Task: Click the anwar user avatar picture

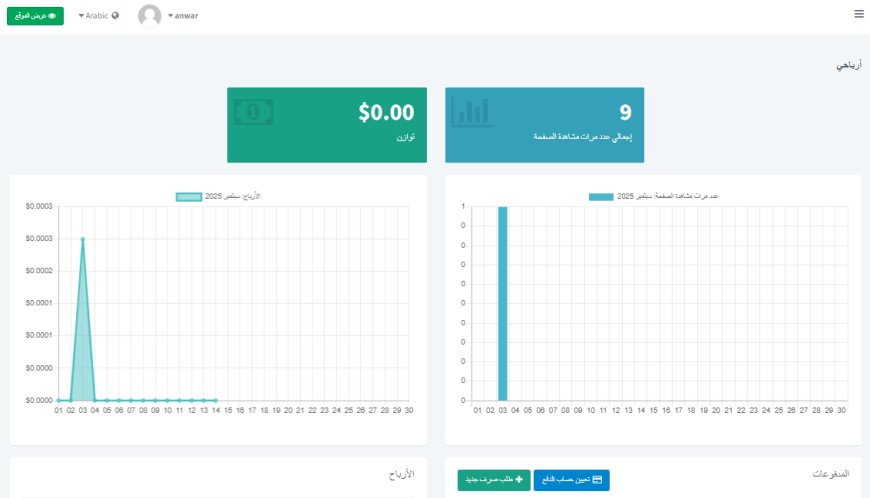Action: 150,16
